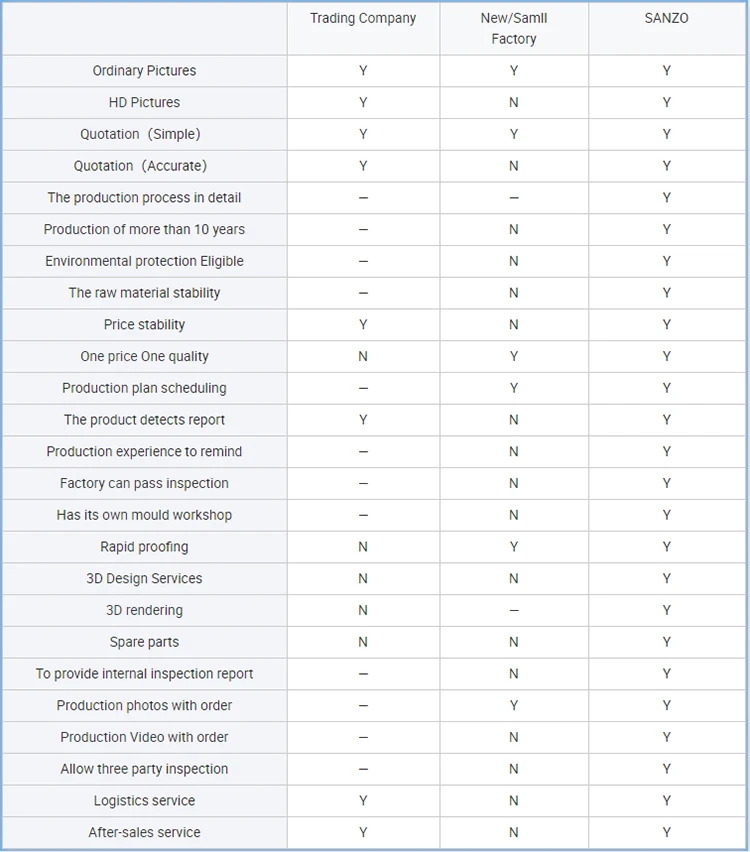
Task: Select the After-sales service row label
Action: coord(144,833)
